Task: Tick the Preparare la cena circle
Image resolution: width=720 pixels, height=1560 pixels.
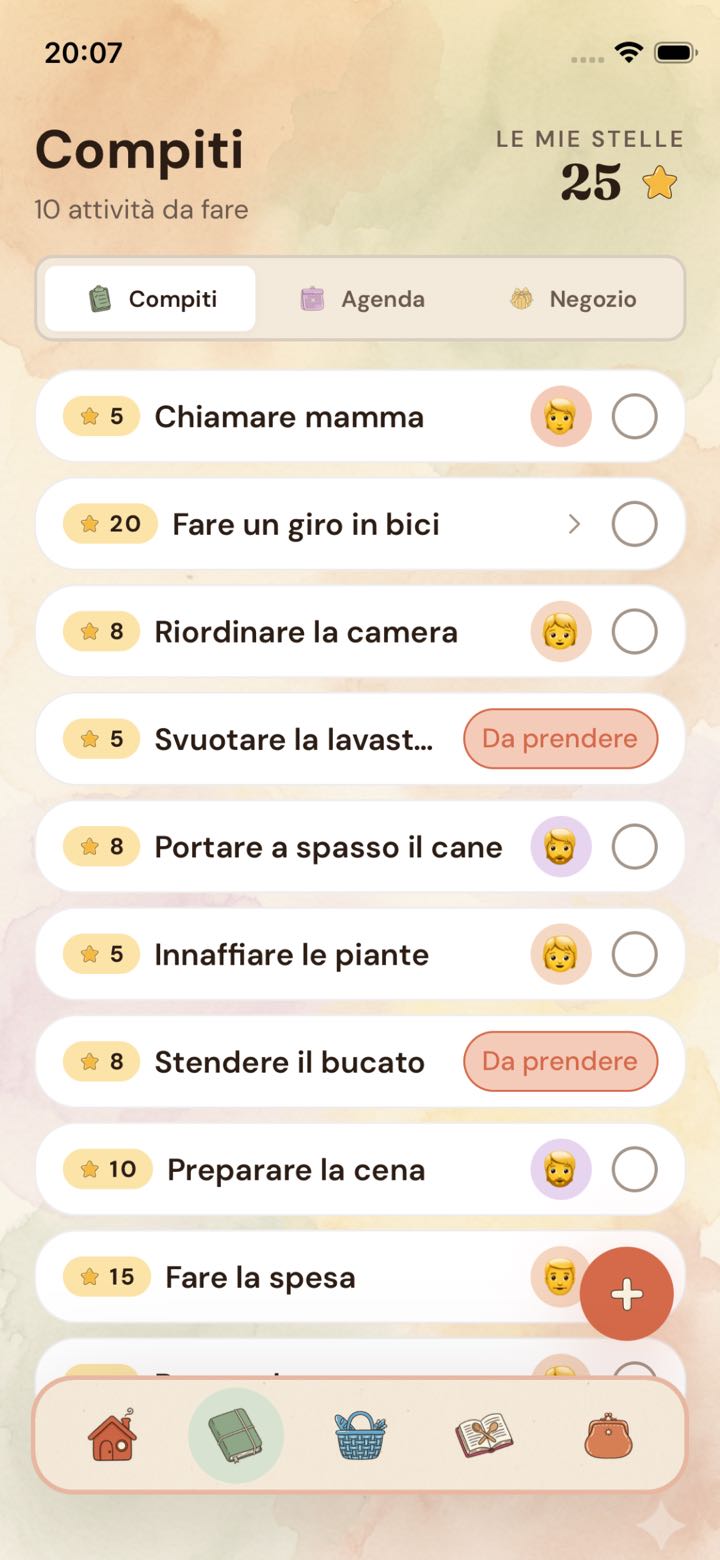Action: pyautogui.click(x=634, y=1169)
